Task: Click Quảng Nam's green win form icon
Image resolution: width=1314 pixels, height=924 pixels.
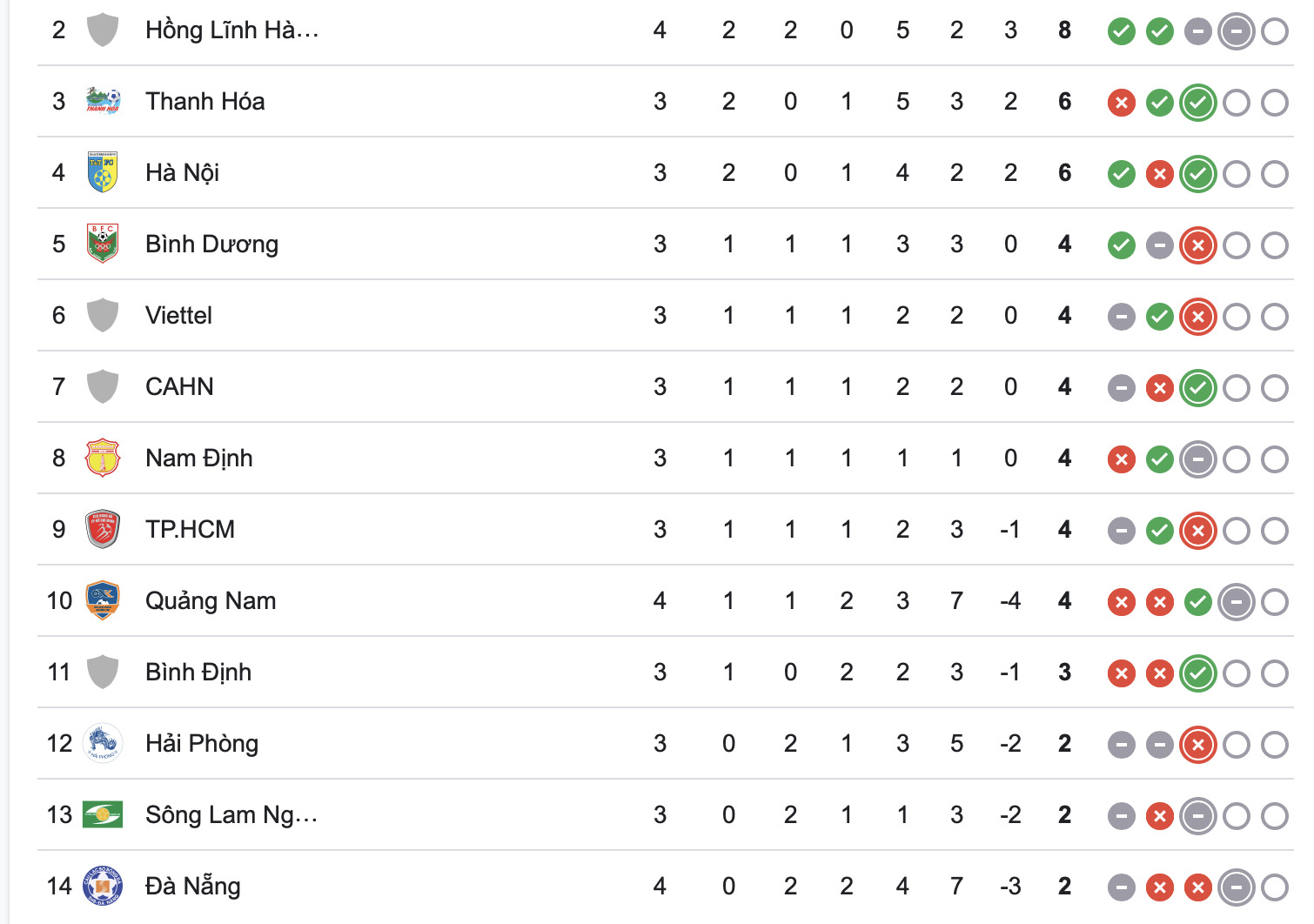Action: click(x=1198, y=602)
